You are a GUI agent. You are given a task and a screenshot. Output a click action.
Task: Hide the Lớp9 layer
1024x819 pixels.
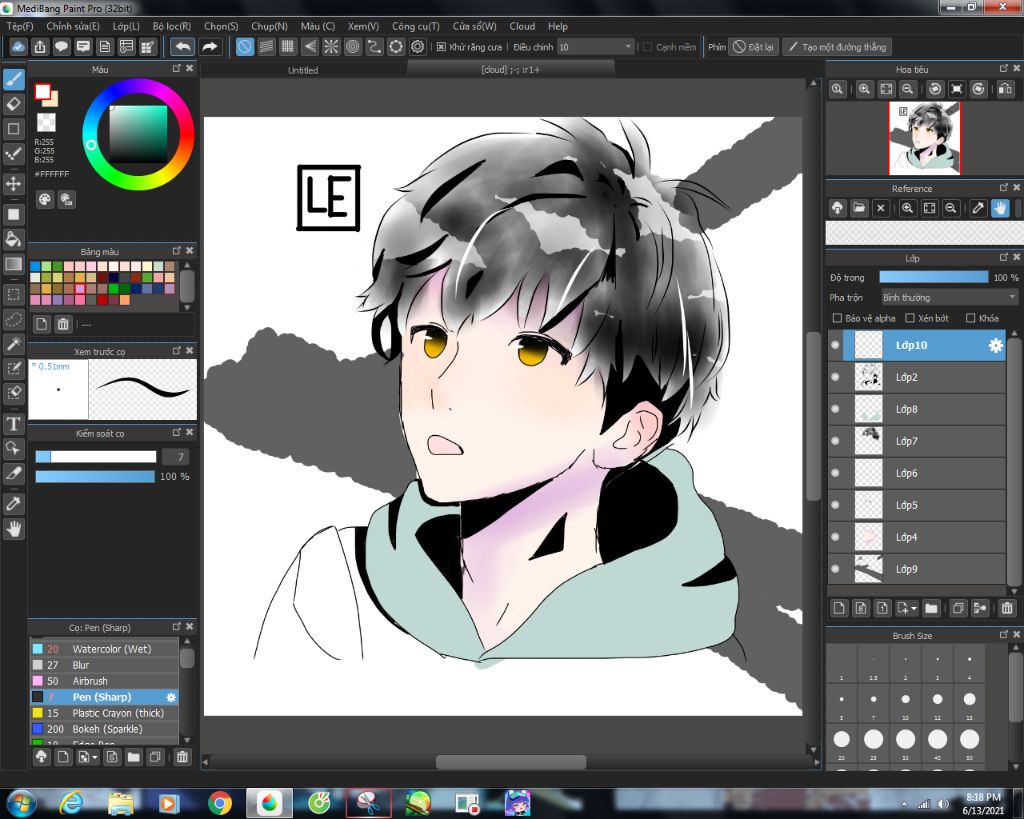tap(835, 569)
